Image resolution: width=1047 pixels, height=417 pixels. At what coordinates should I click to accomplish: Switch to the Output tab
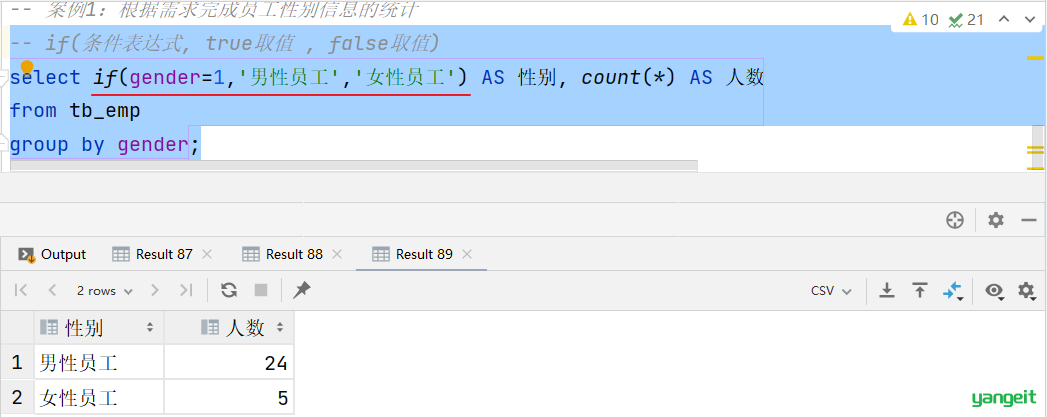pyautogui.click(x=52, y=254)
